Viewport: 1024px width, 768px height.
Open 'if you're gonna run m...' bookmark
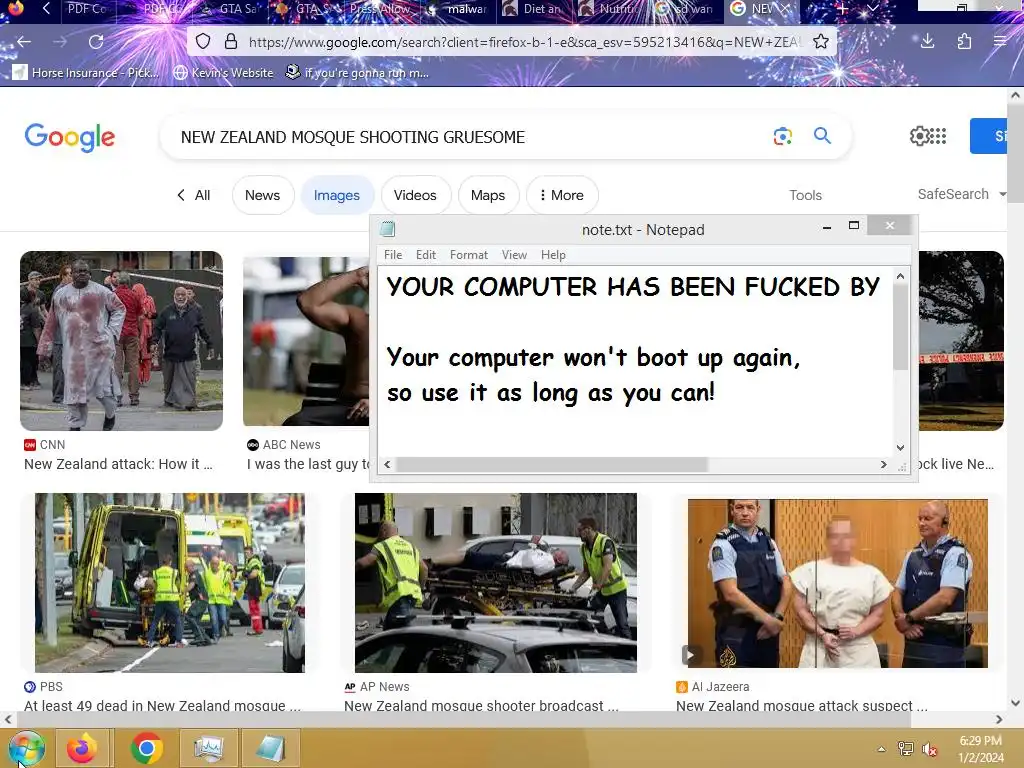(x=357, y=72)
